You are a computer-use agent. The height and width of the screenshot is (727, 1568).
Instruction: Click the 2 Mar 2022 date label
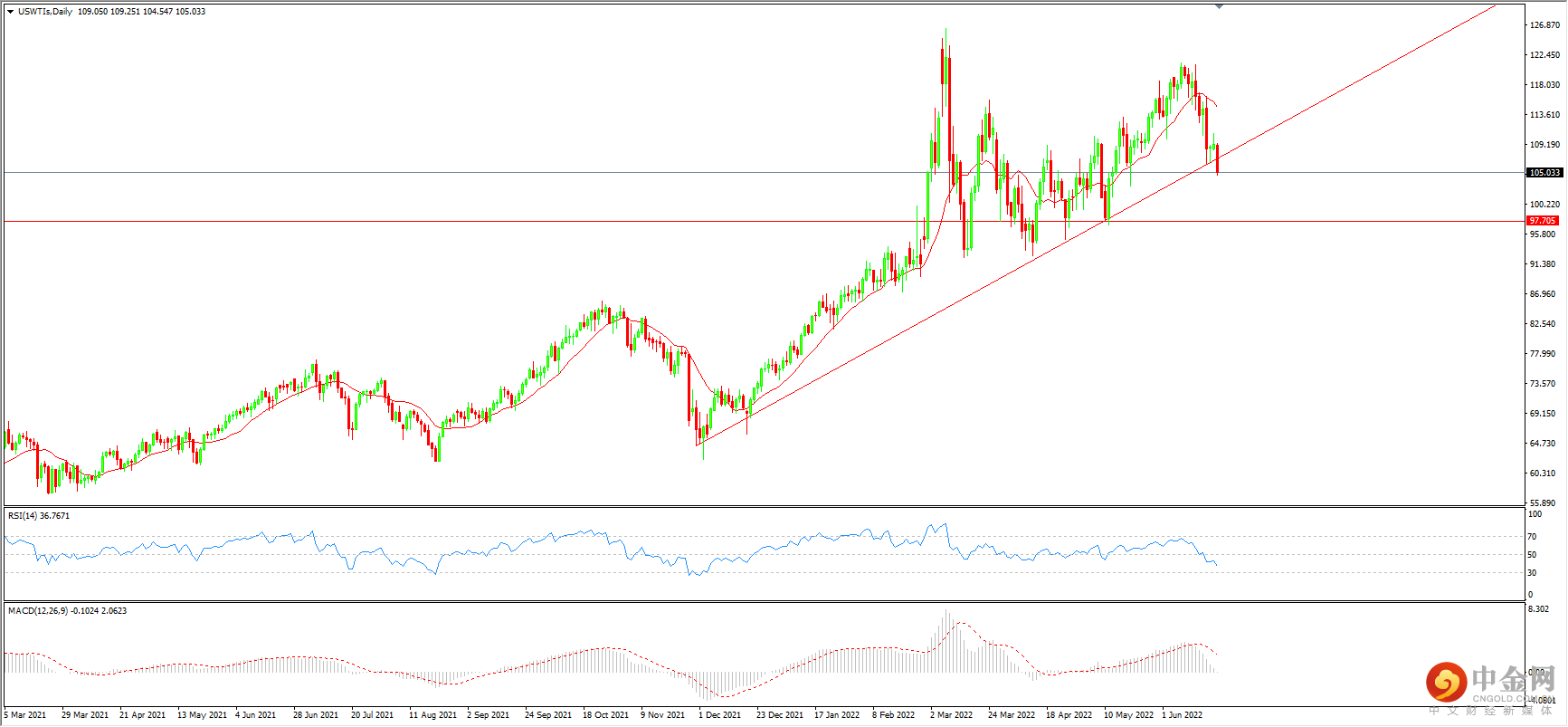[952, 715]
